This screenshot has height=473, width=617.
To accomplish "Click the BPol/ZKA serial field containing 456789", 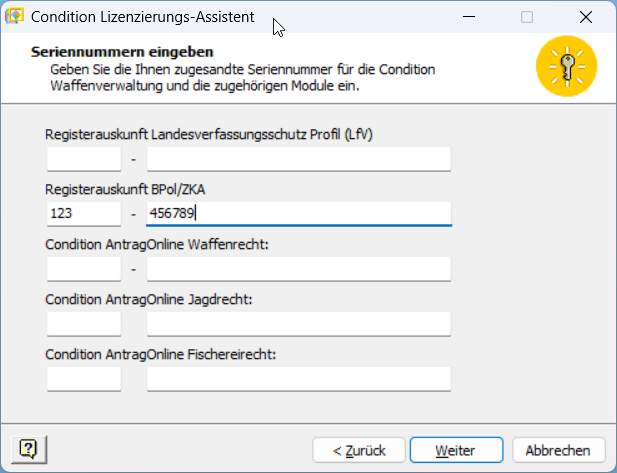I will click(298, 213).
